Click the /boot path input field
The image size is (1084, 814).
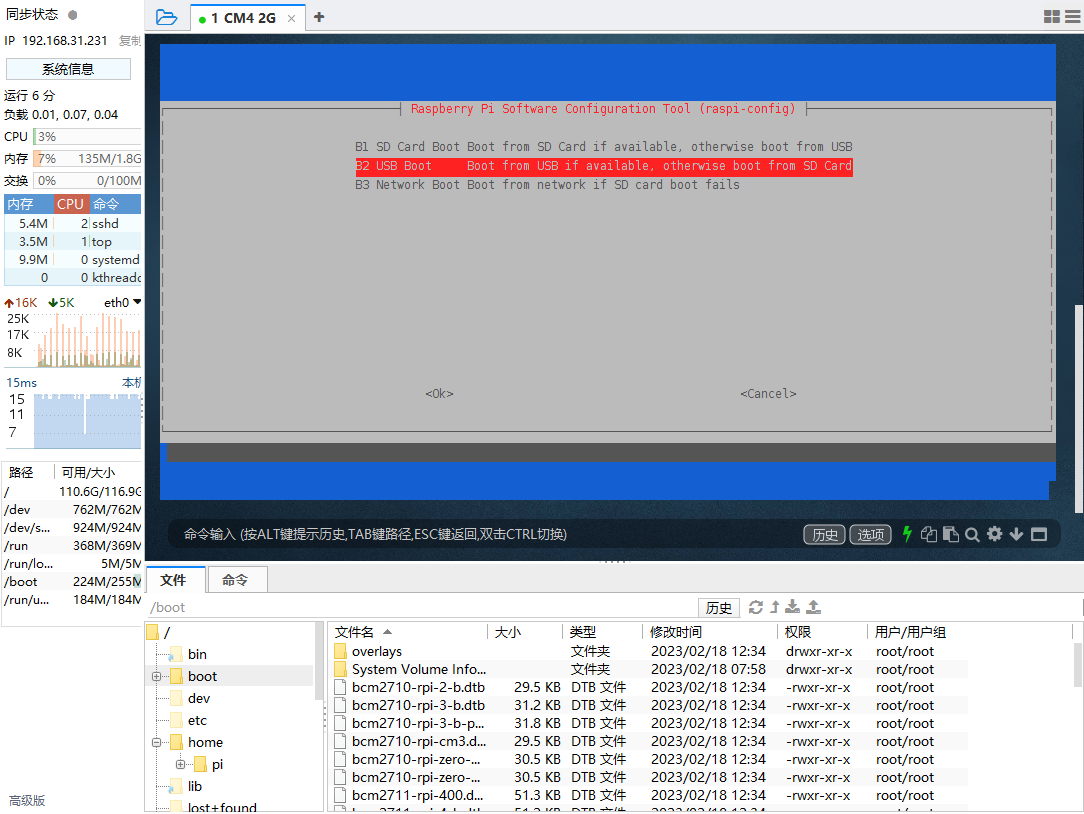[422, 607]
